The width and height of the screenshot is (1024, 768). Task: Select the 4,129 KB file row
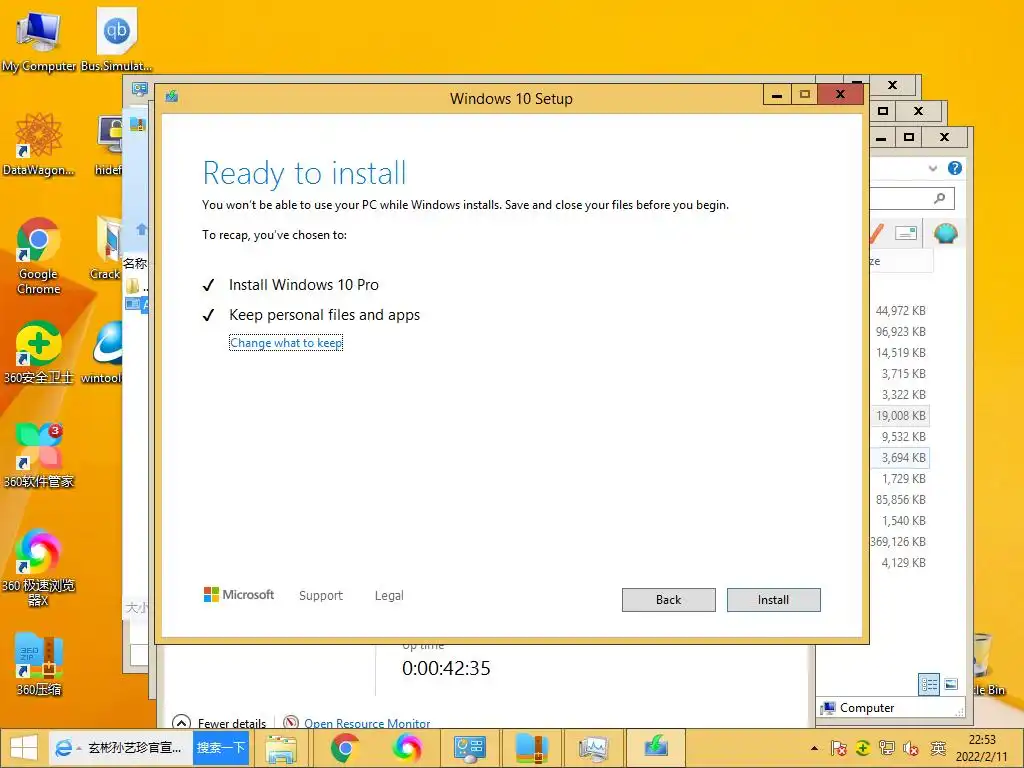901,563
